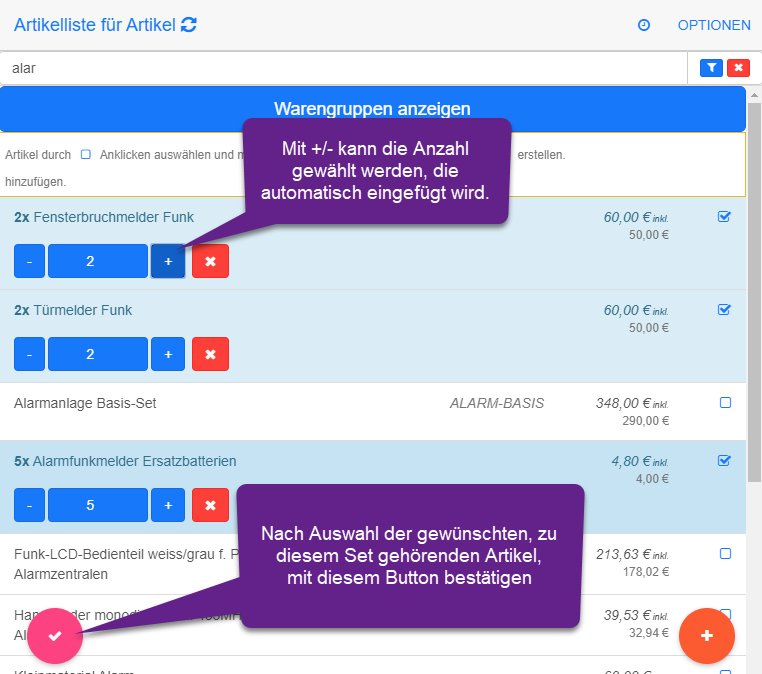
Task: Refresh the Artikelliste with the reload icon
Action: point(189,24)
